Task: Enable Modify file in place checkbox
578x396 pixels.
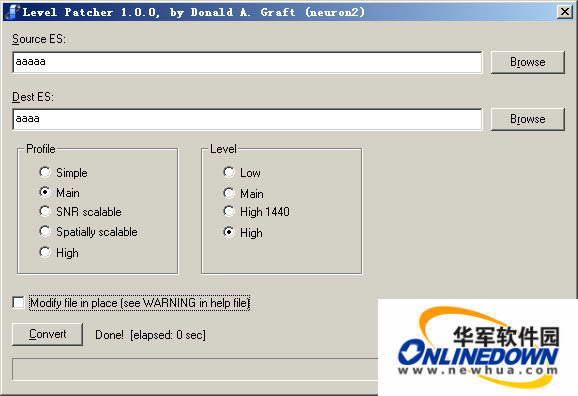Action: click(18, 303)
